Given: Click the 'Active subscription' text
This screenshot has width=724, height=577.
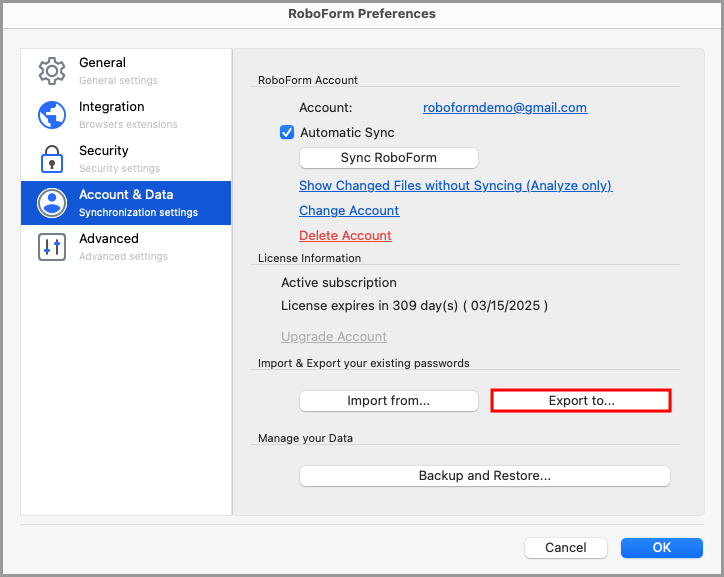Looking at the screenshot, I should [339, 282].
